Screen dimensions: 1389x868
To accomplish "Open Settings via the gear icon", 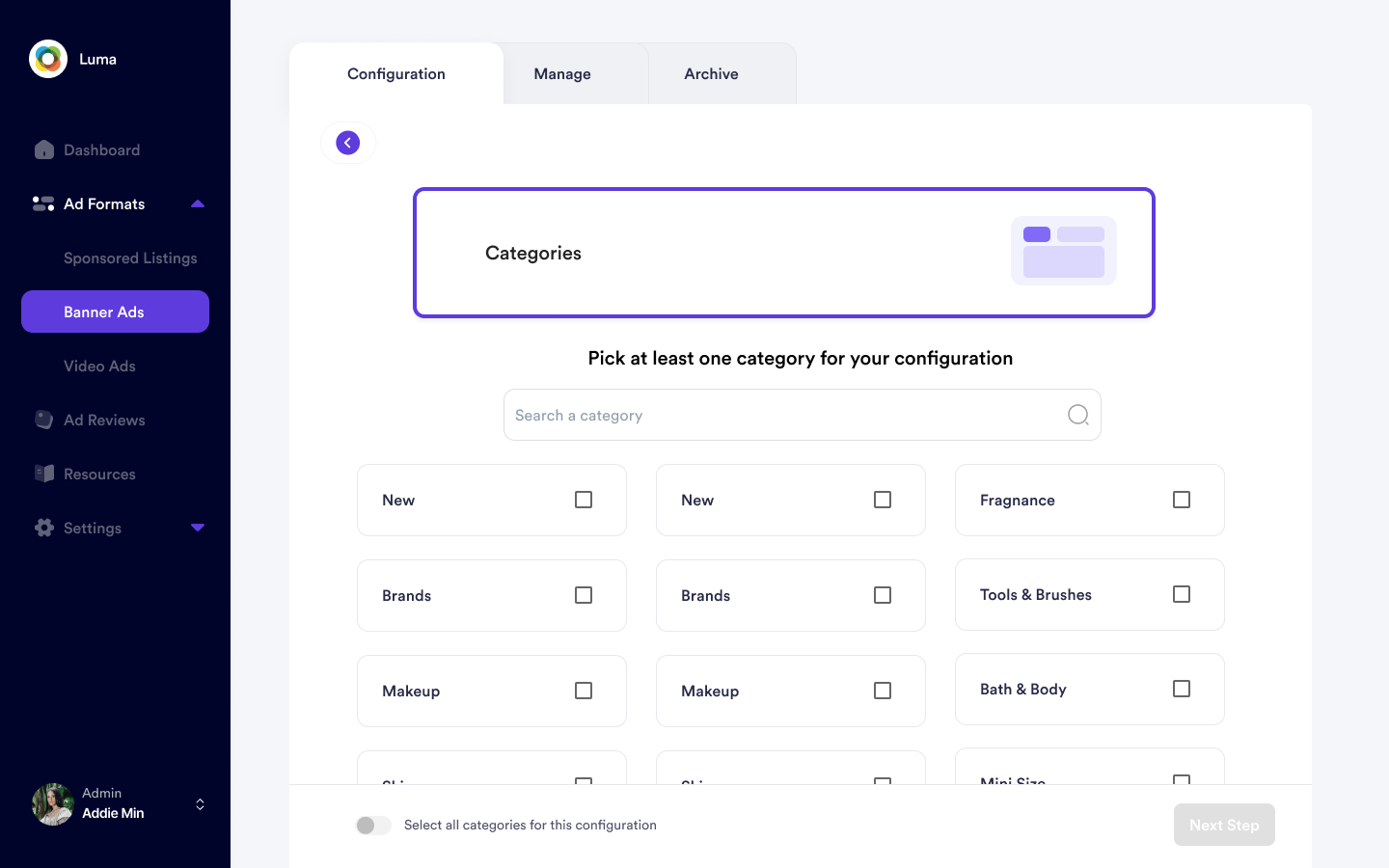I will [43, 528].
